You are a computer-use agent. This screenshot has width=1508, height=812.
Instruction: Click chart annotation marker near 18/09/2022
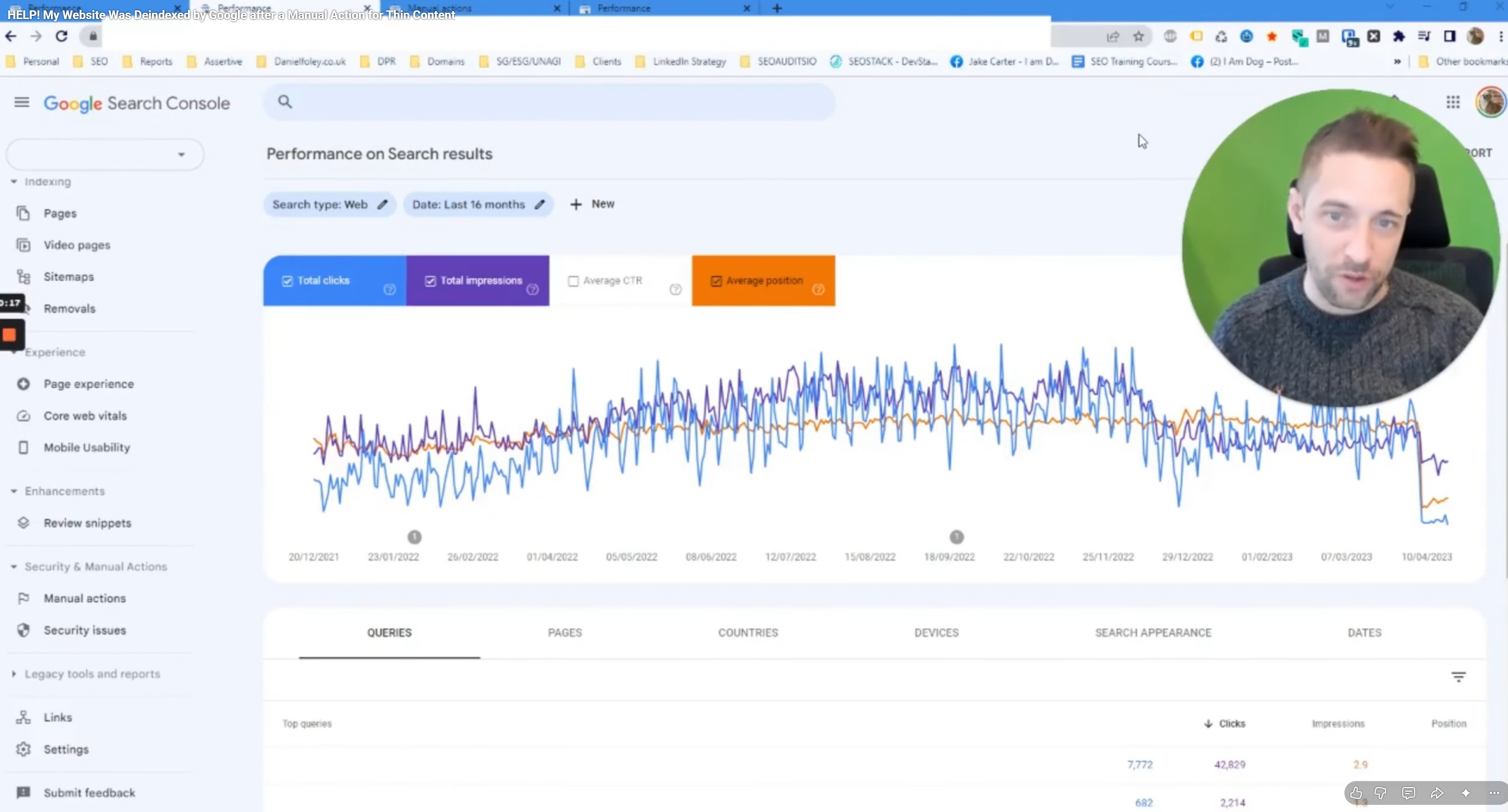point(957,537)
